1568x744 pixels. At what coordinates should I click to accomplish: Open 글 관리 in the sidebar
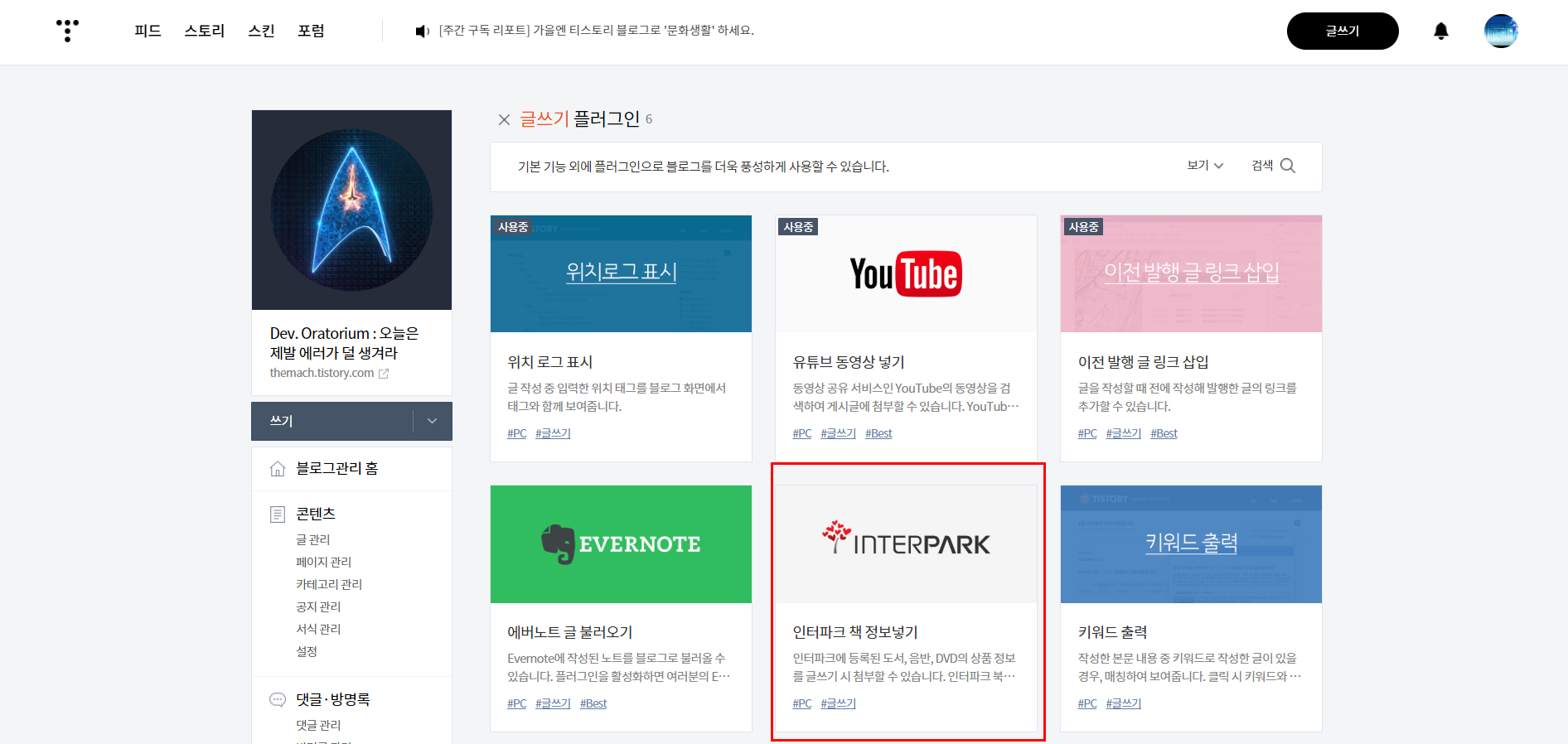(313, 539)
